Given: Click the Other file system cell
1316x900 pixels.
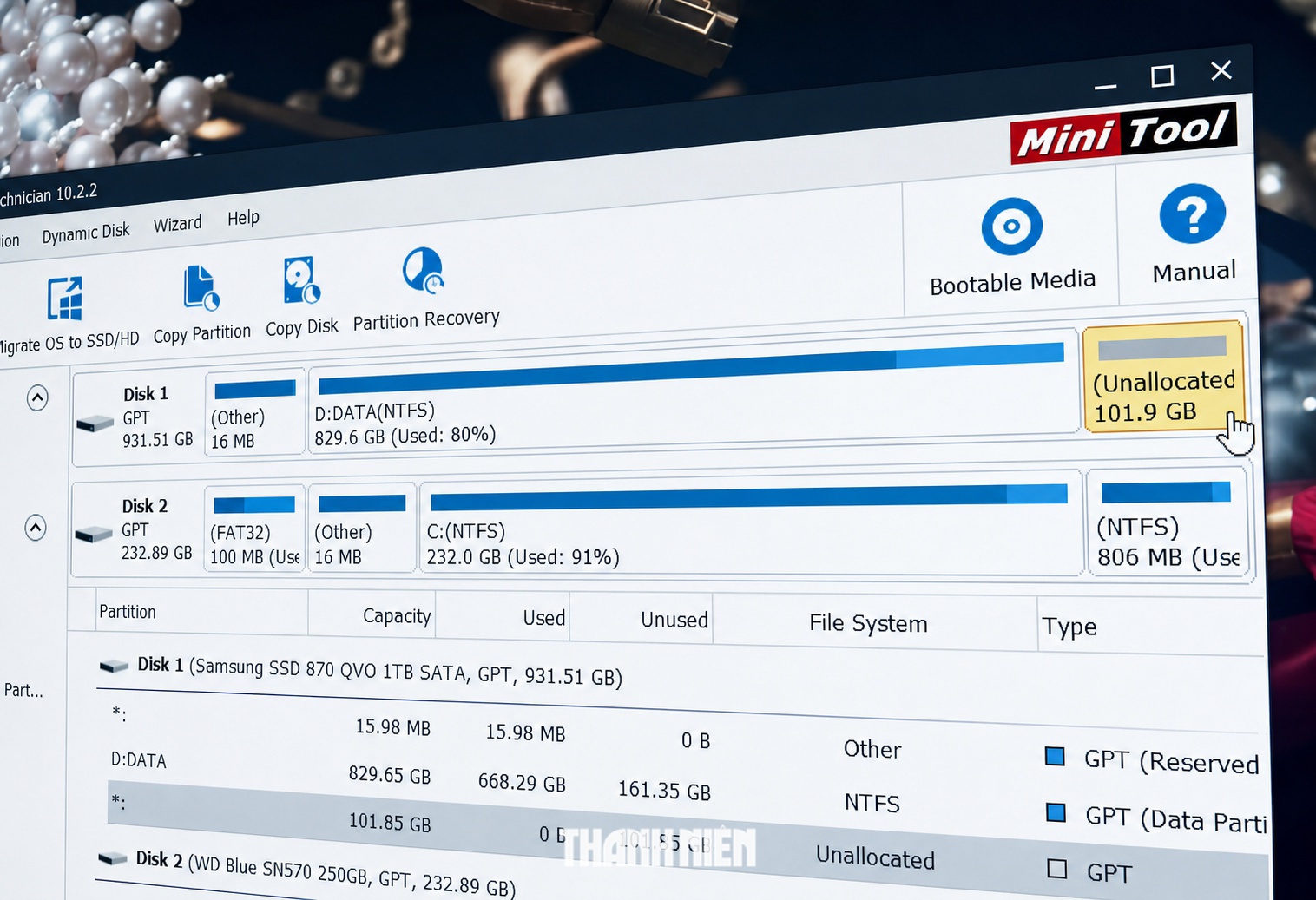Looking at the screenshot, I should pos(872,749).
